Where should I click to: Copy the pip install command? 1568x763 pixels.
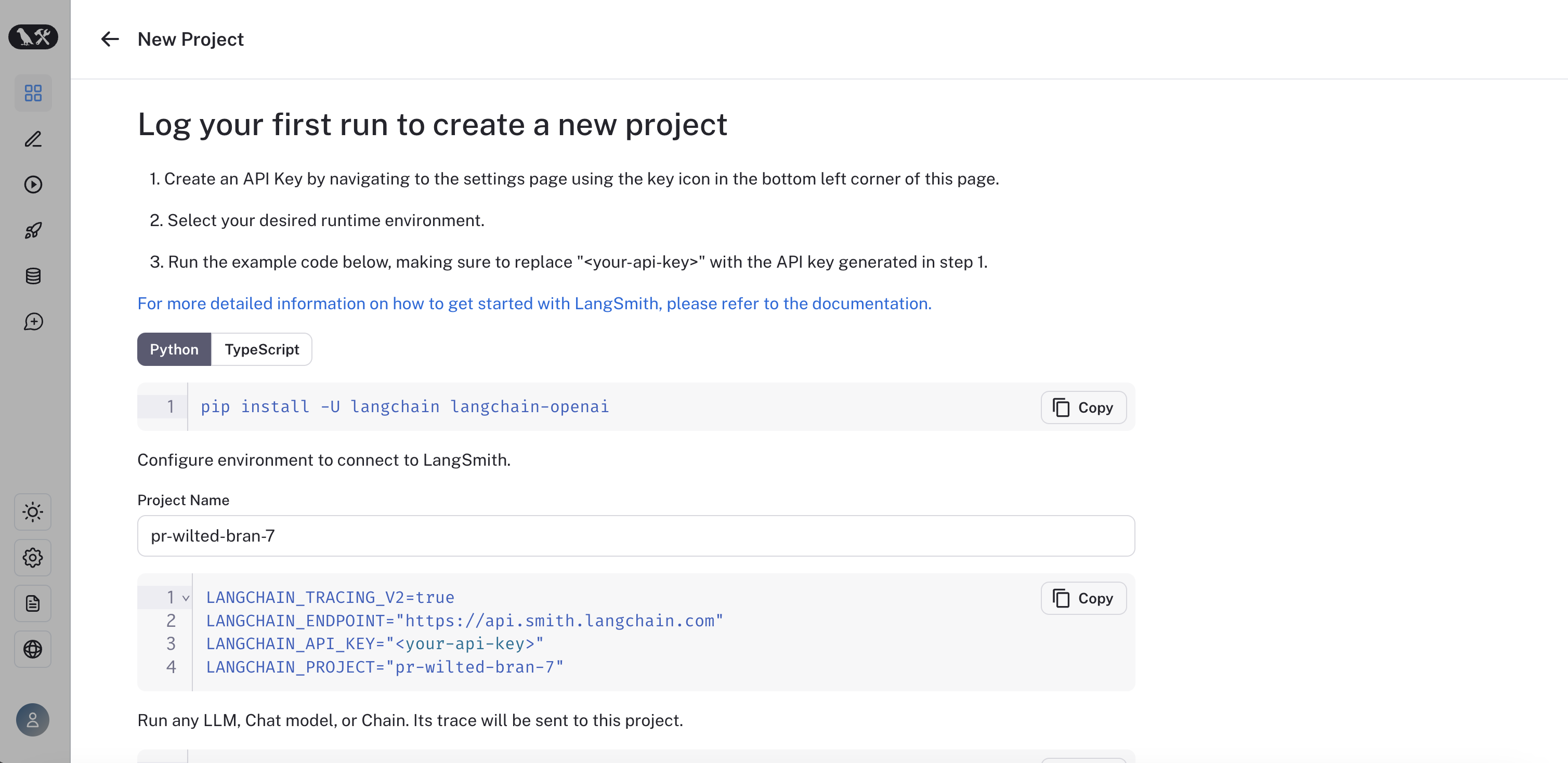1083,407
